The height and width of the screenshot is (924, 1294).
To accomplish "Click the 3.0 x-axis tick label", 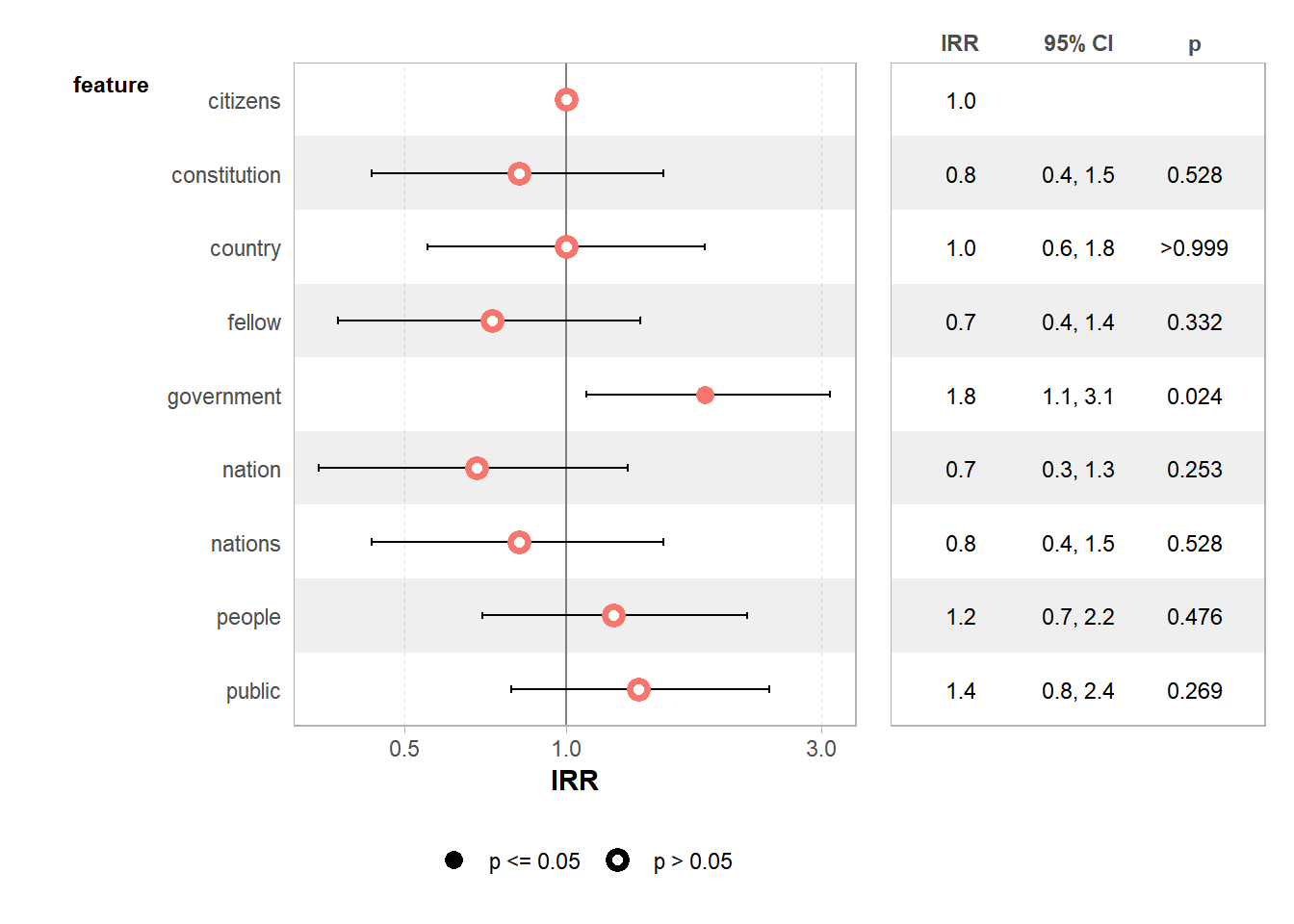I will (821, 749).
